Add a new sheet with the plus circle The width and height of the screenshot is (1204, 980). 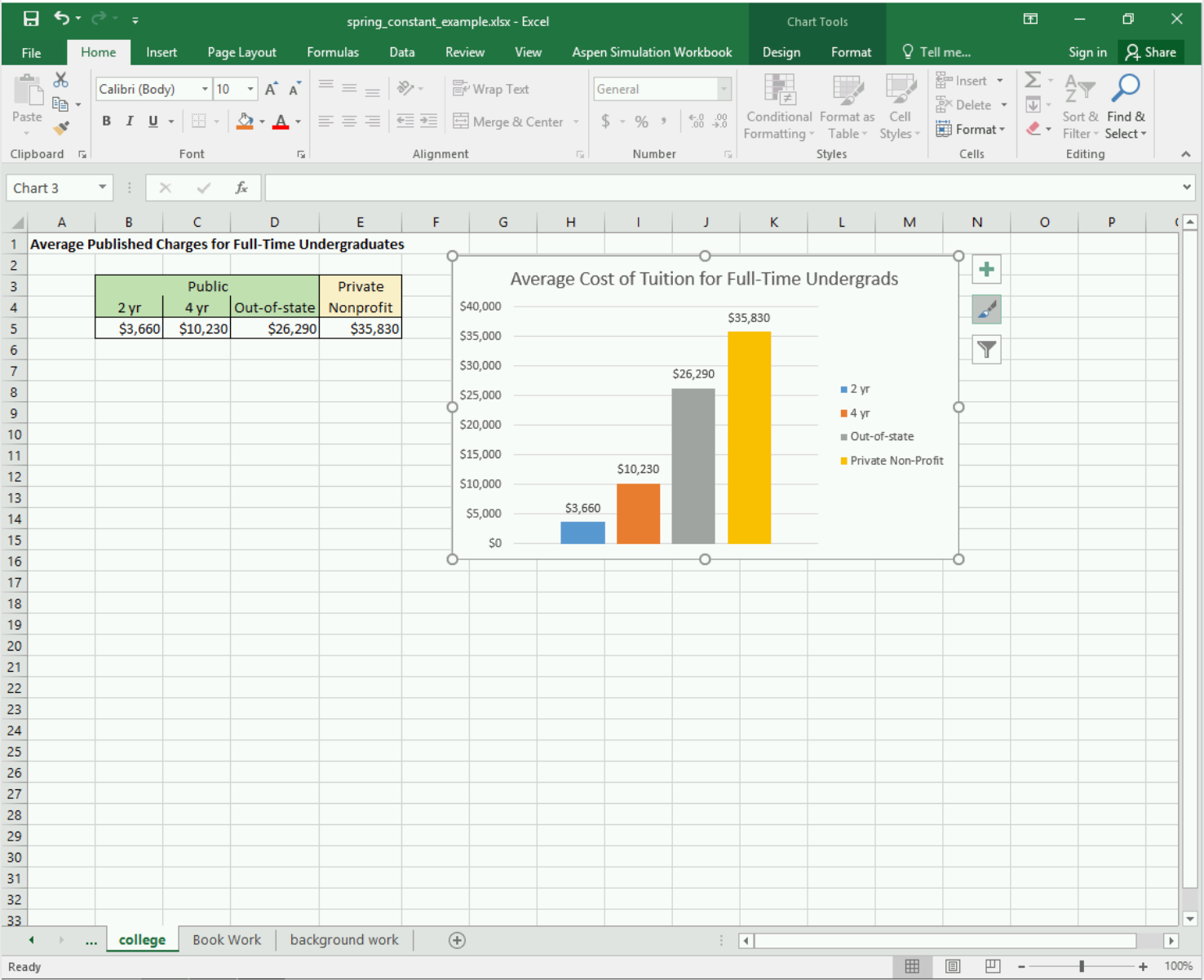(457, 941)
